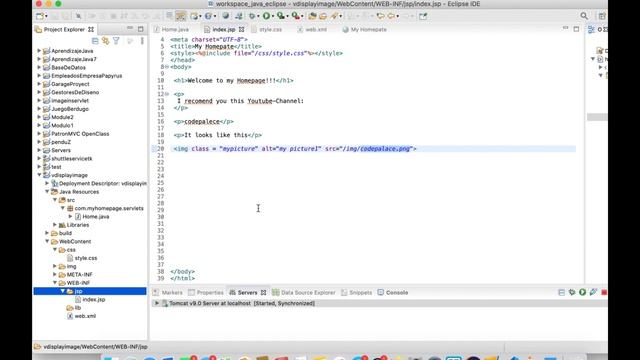
Task: Expand the META-INF folder
Action: [x=55, y=274]
